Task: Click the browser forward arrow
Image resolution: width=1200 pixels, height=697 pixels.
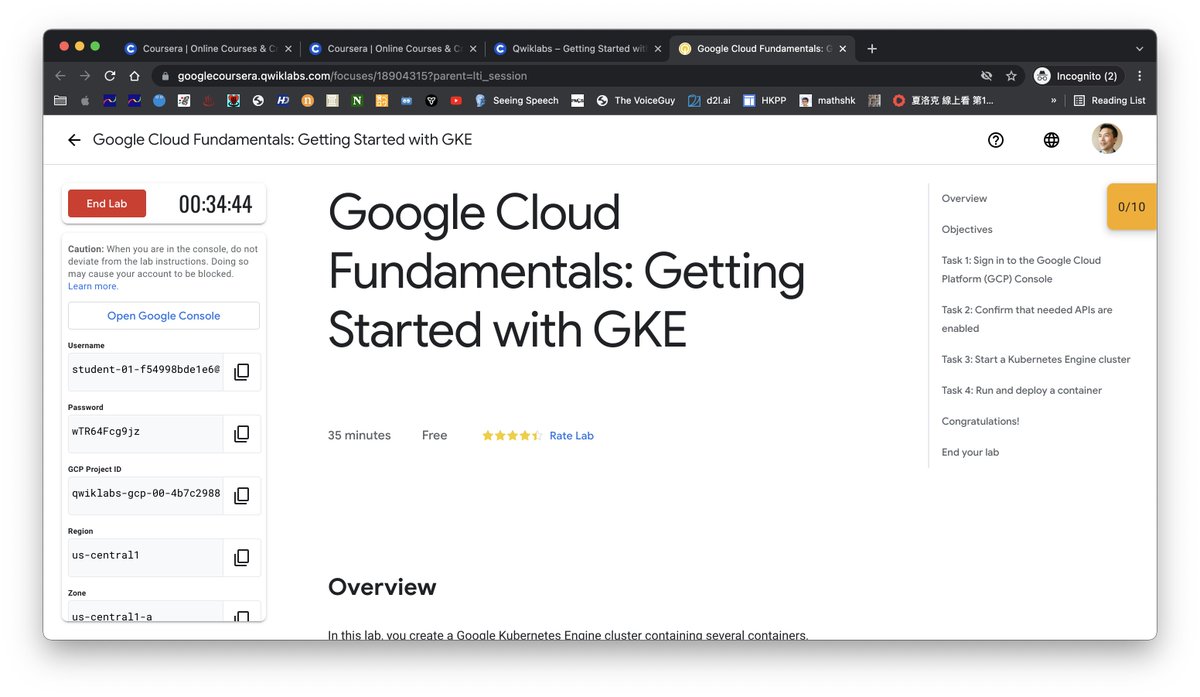Action: click(85, 76)
